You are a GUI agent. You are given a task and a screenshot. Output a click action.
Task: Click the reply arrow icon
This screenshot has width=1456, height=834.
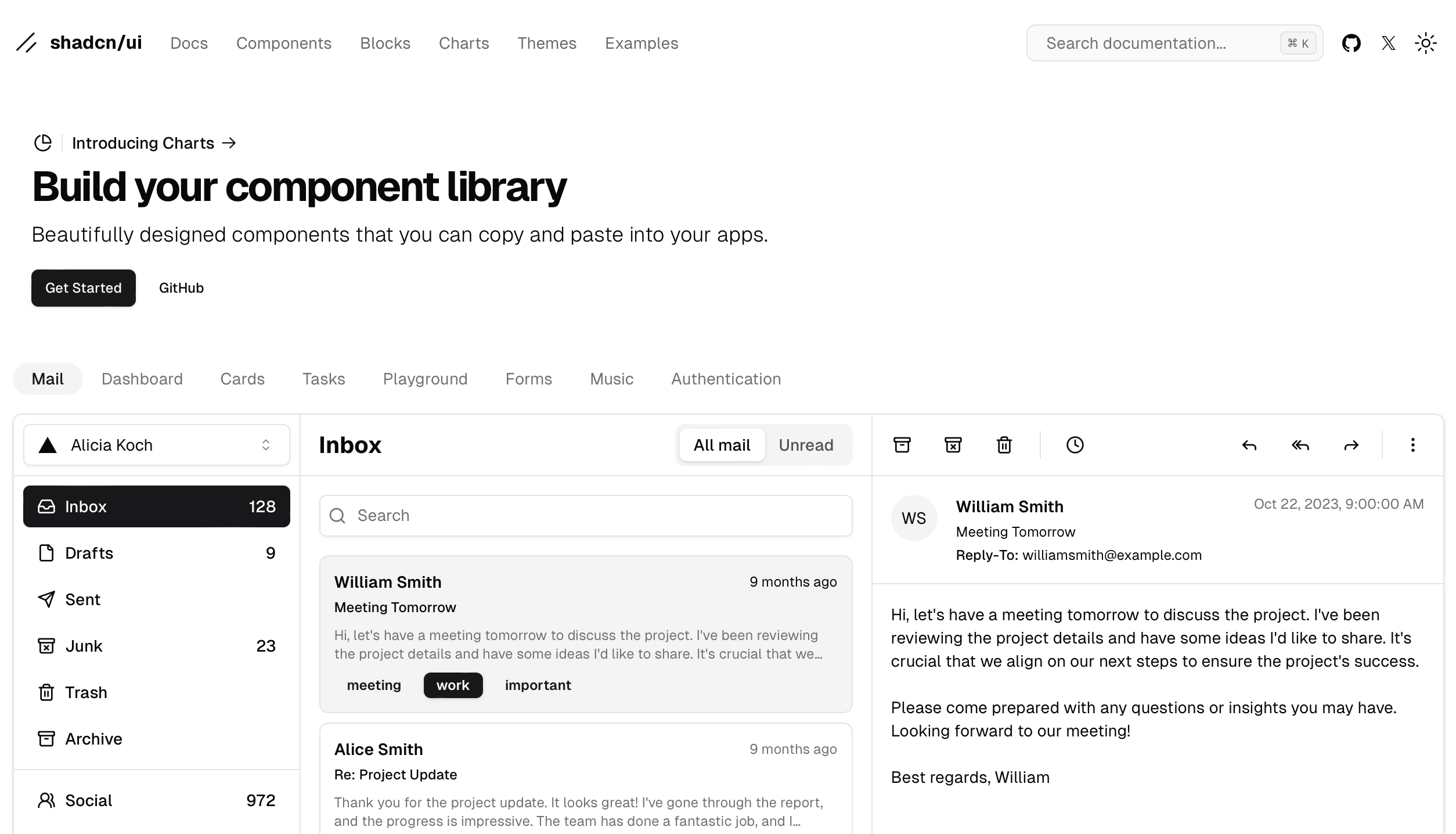tap(1249, 445)
